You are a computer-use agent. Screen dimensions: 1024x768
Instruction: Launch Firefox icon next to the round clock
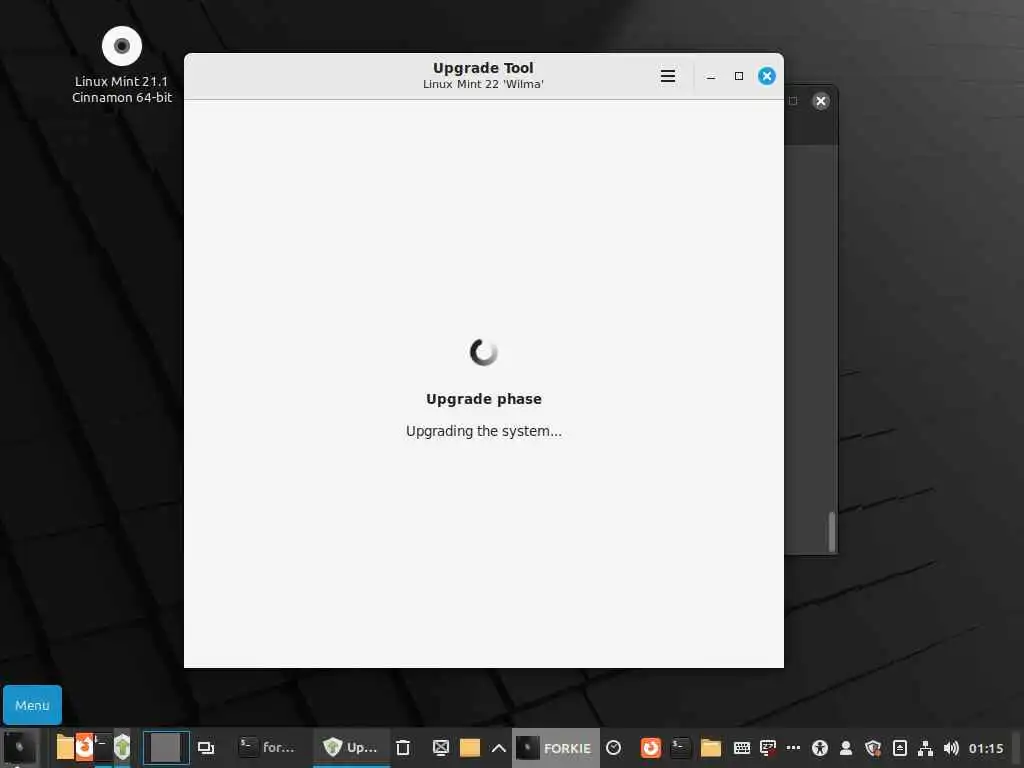[650, 747]
